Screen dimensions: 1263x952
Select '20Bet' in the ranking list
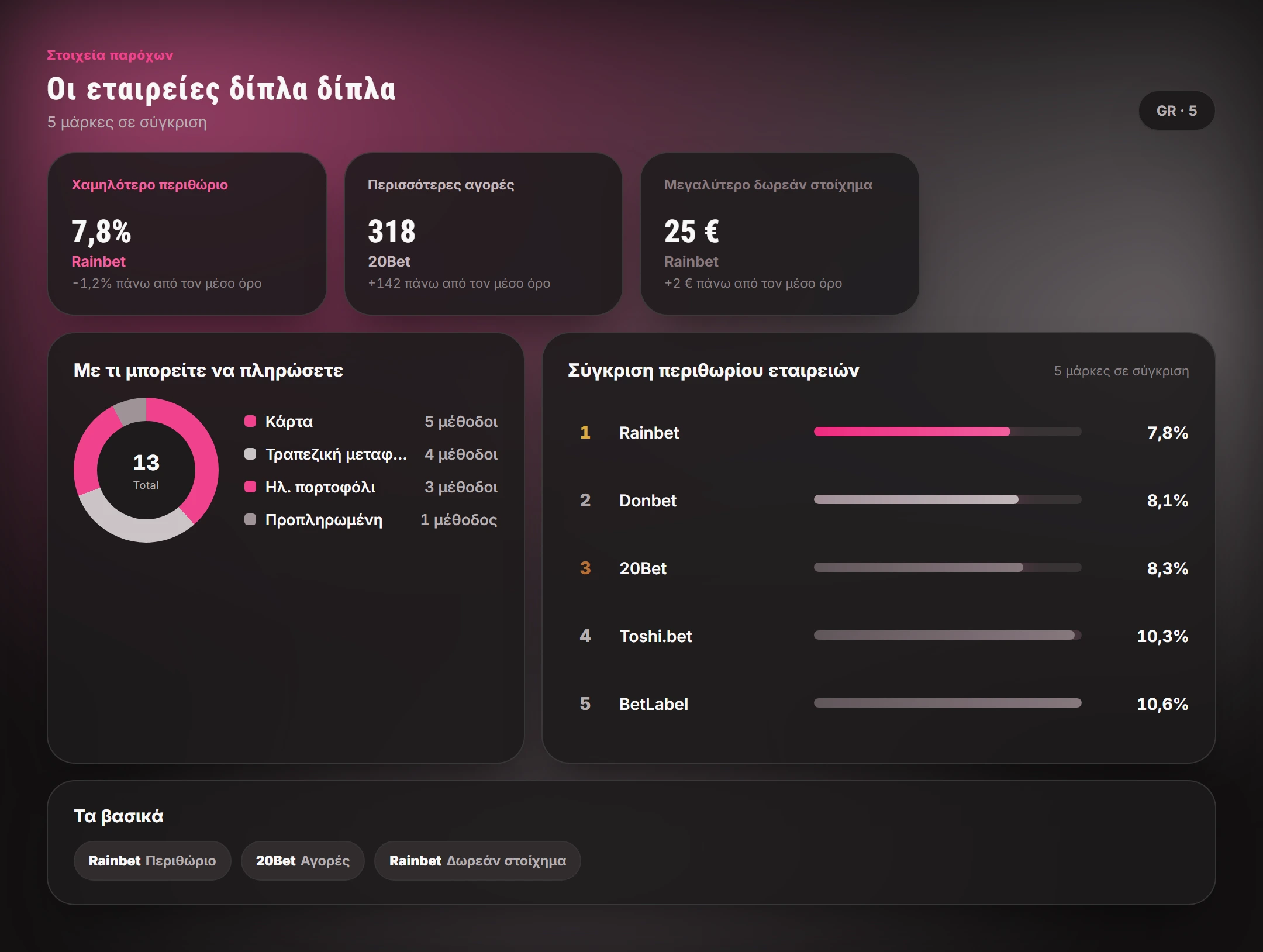click(643, 568)
